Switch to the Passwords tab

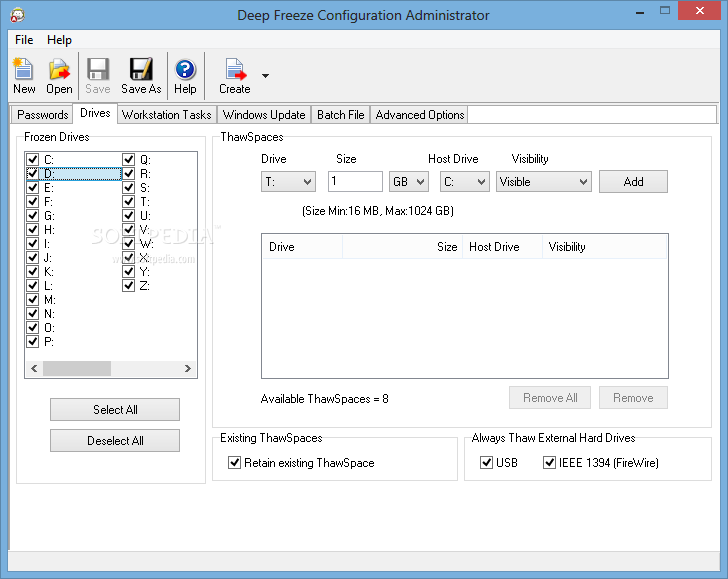click(42, 115)
